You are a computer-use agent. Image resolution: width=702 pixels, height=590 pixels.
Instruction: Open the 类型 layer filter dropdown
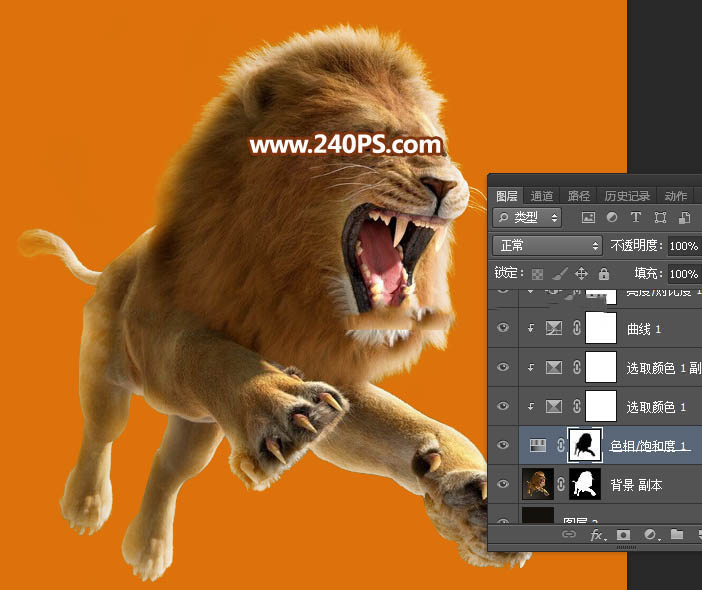tap(529, 217)
